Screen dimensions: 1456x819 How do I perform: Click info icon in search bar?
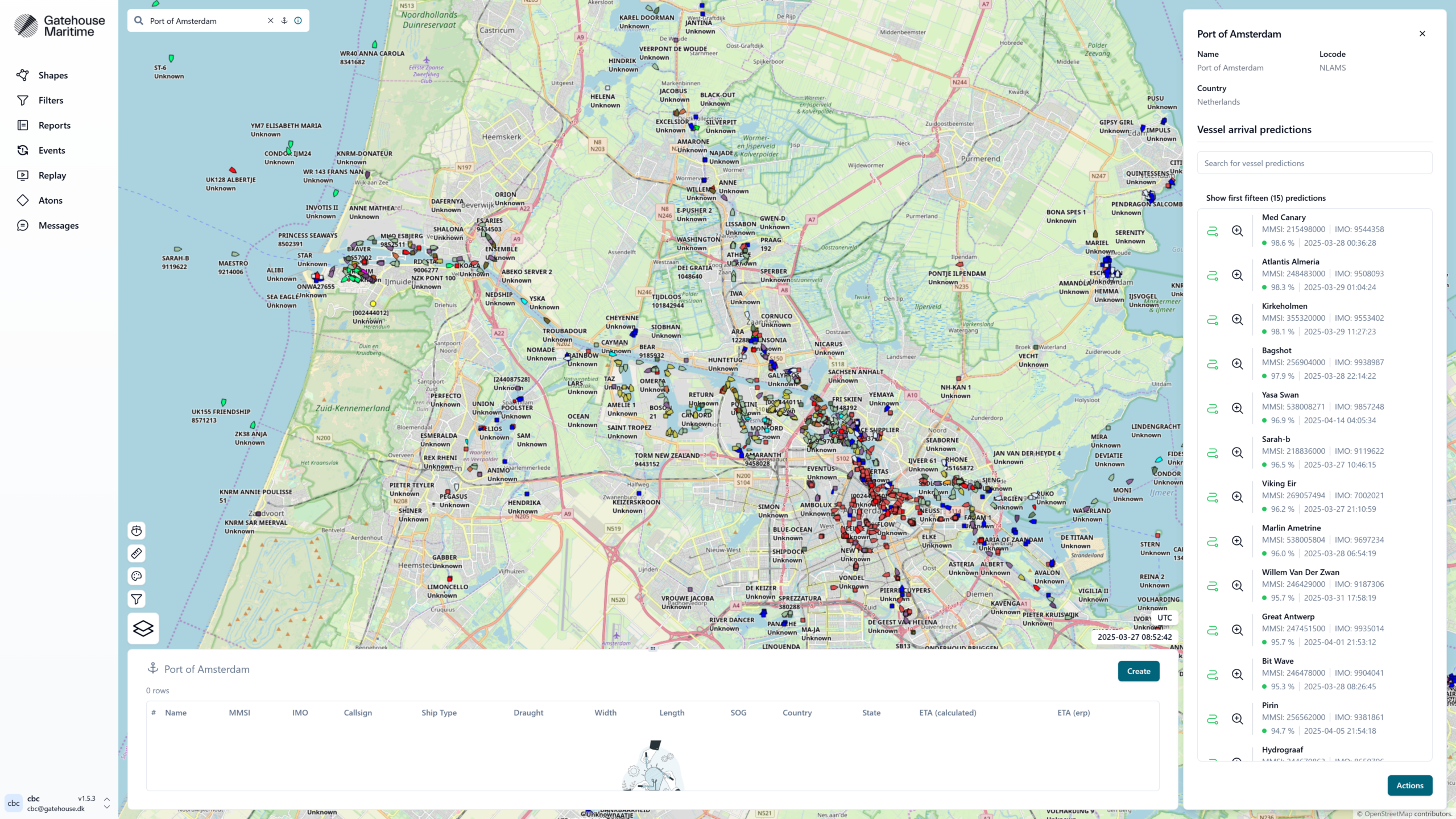pos(298,20)
